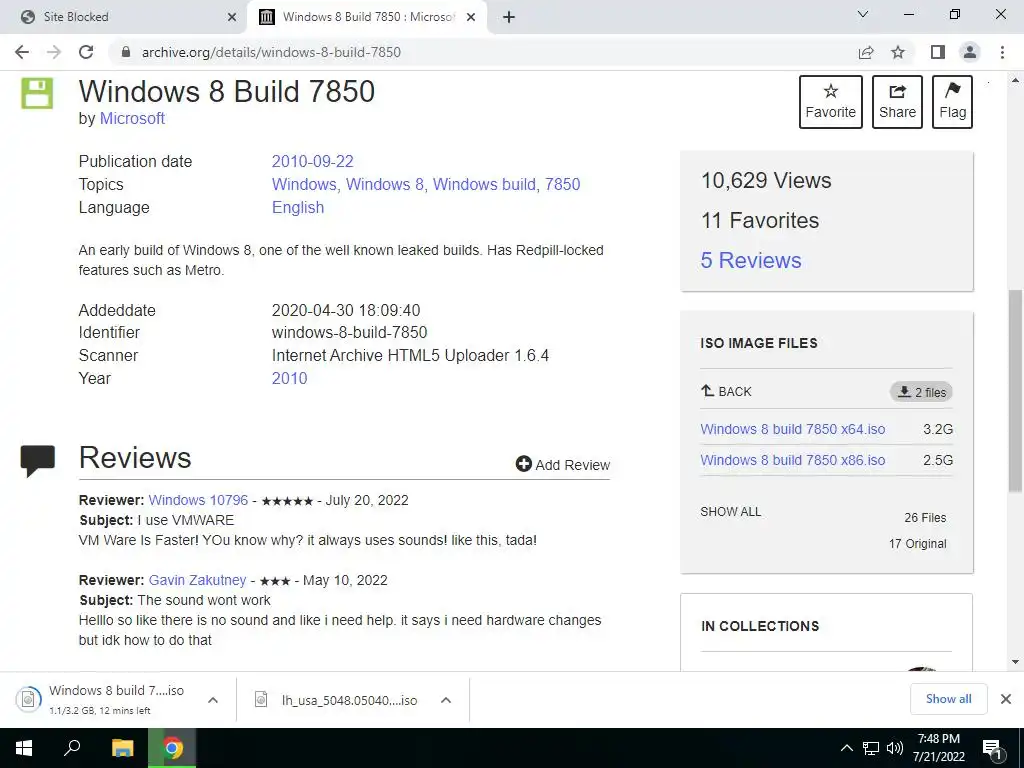Click the green floppy disk software icon
The image size is (1024, 768).
pyautogui.click(x=37, y=93)
